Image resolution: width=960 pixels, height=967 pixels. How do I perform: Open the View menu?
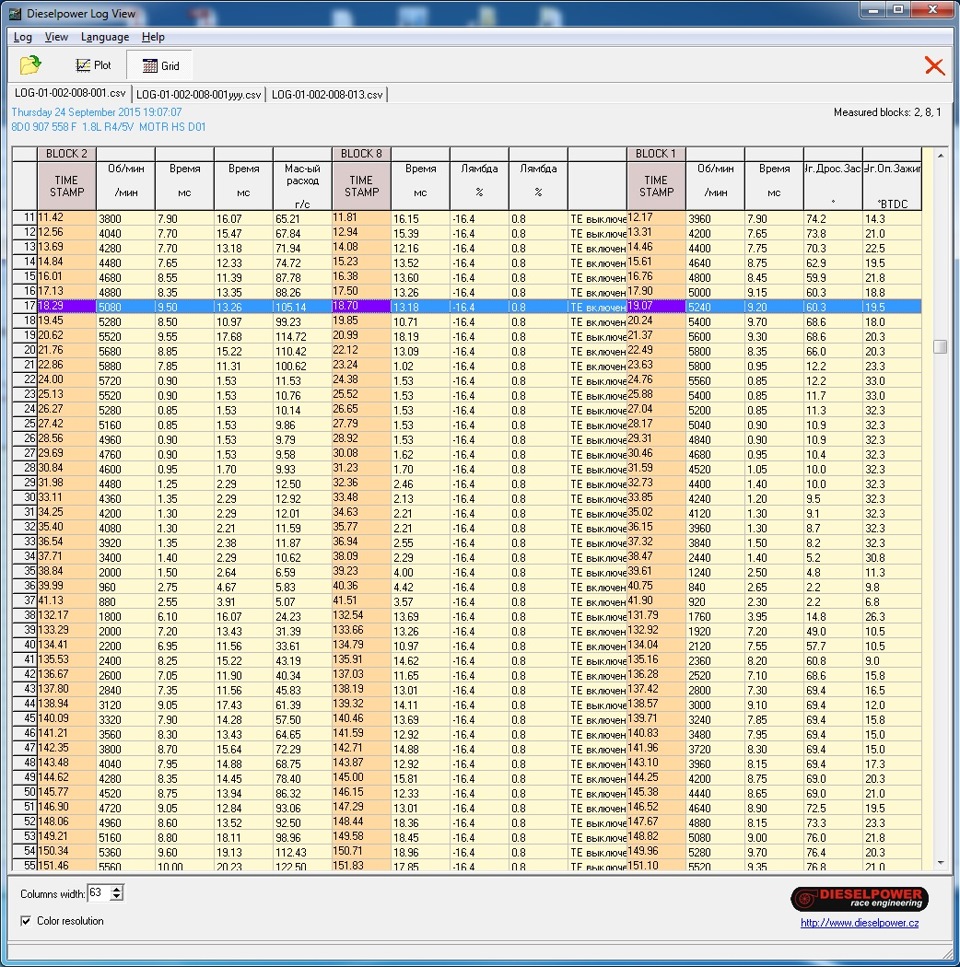[56, 37]
